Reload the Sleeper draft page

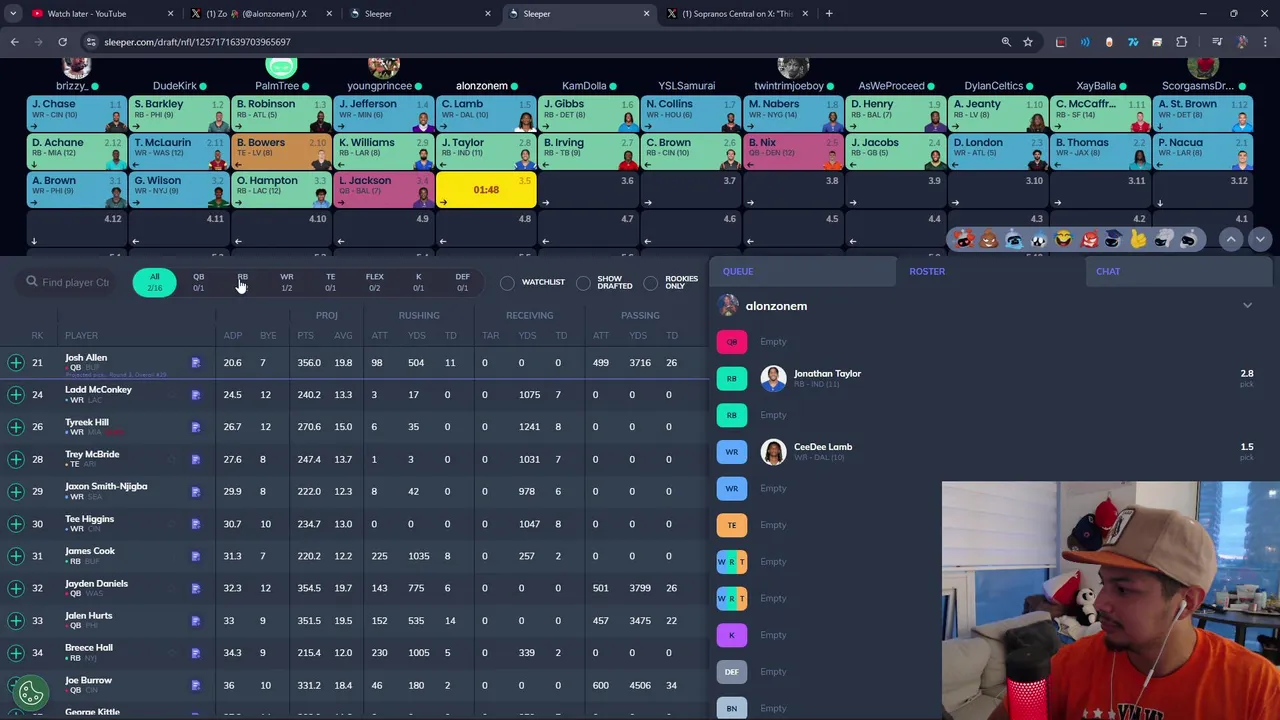click(x=62, y=42)
